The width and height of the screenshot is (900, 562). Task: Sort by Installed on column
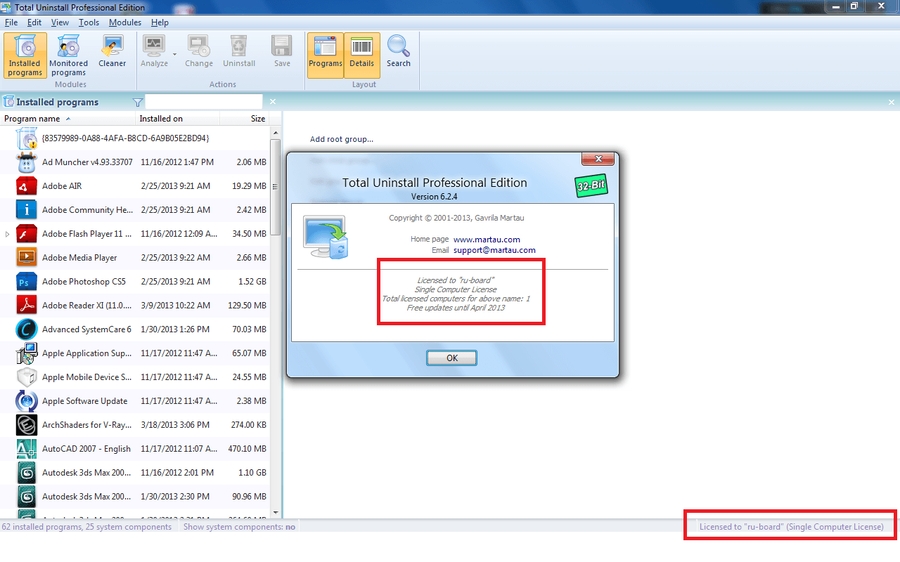point(177,118)
